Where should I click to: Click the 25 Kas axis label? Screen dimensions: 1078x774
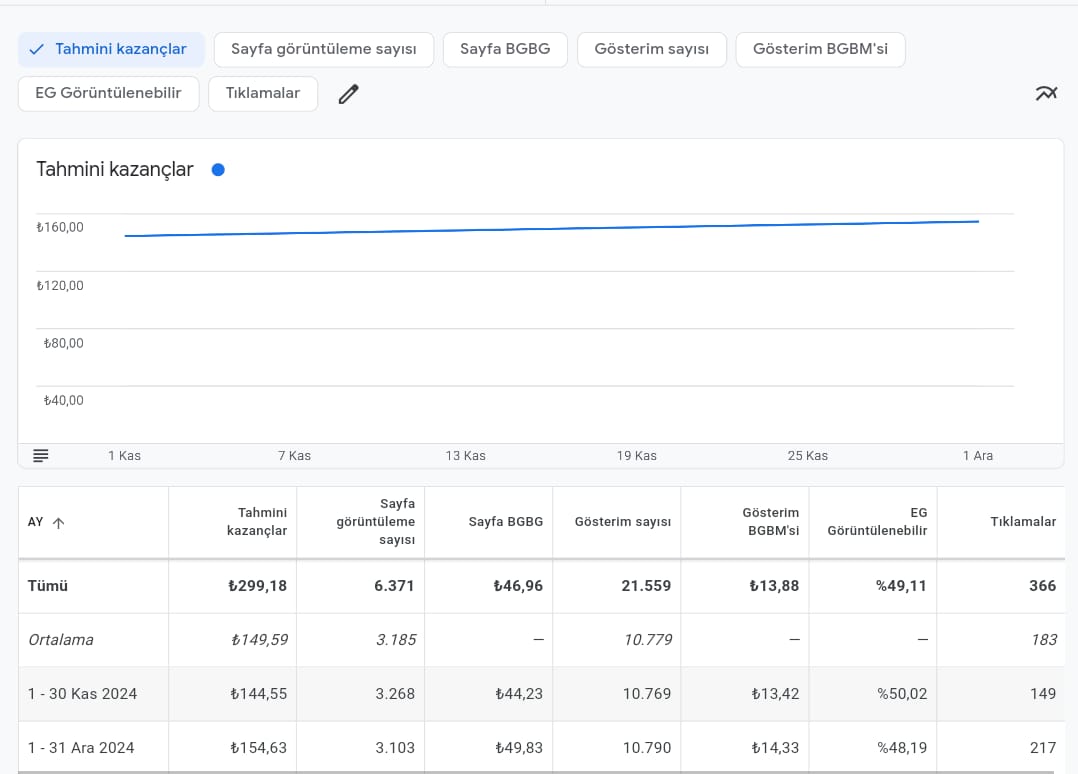coord(808,456)
